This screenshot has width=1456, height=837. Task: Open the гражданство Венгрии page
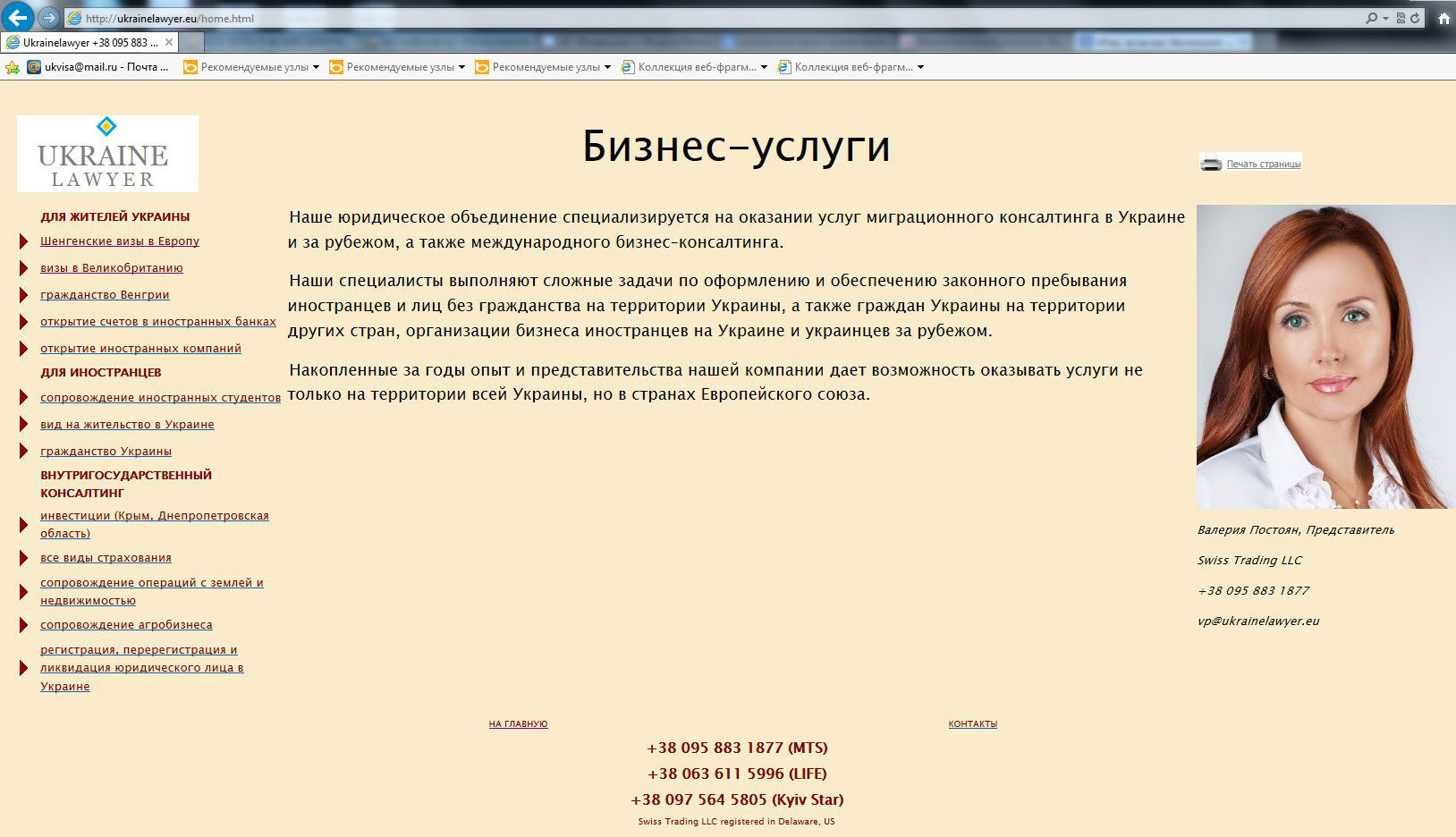pyautogui.click(x=103, y=294)
